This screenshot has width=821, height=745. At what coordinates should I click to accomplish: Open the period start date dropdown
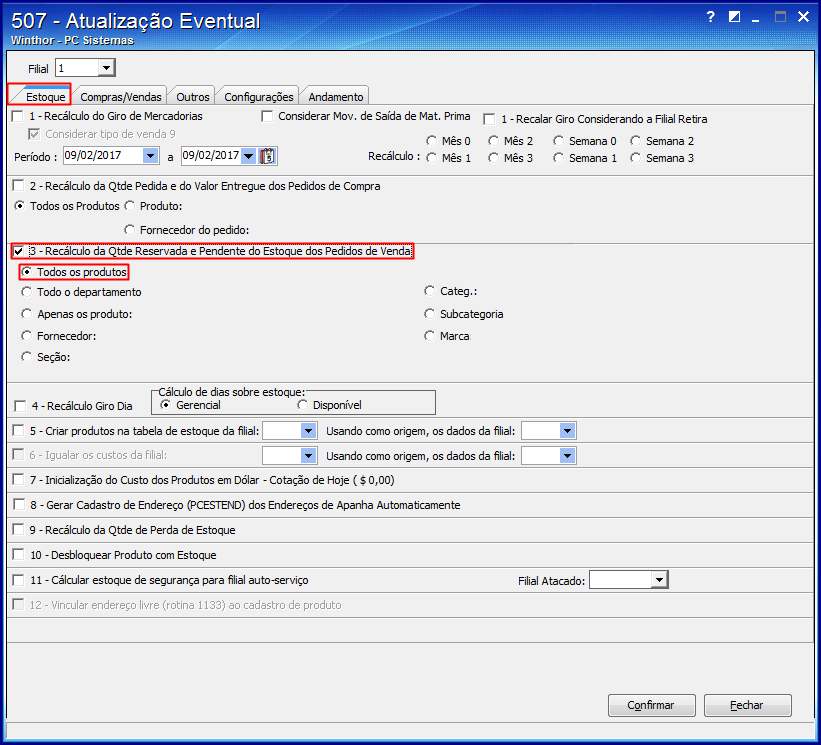(x=150, y=155)
